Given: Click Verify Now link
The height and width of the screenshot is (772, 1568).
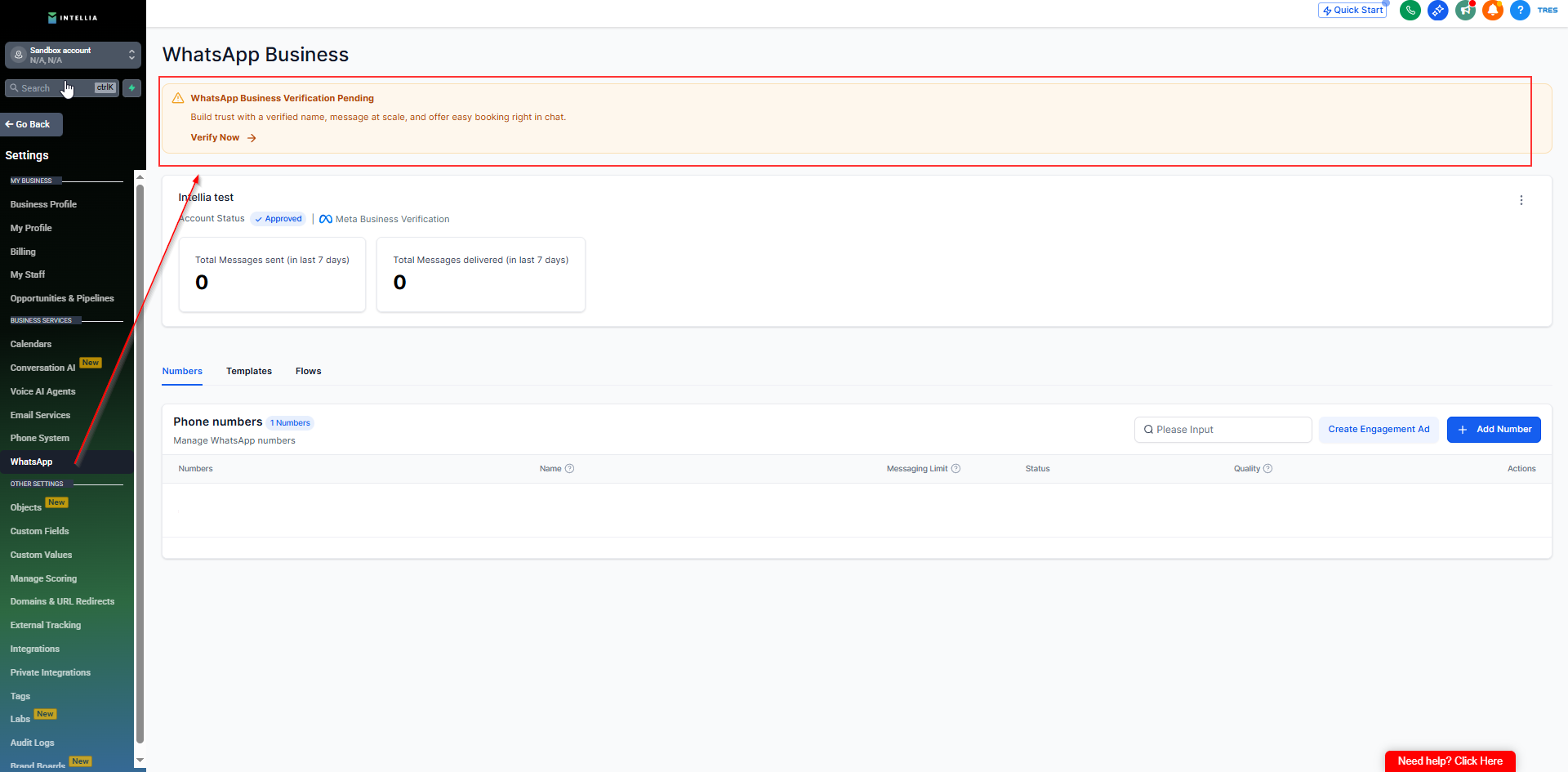Looking at the screenshot, I should click(223, 138).
